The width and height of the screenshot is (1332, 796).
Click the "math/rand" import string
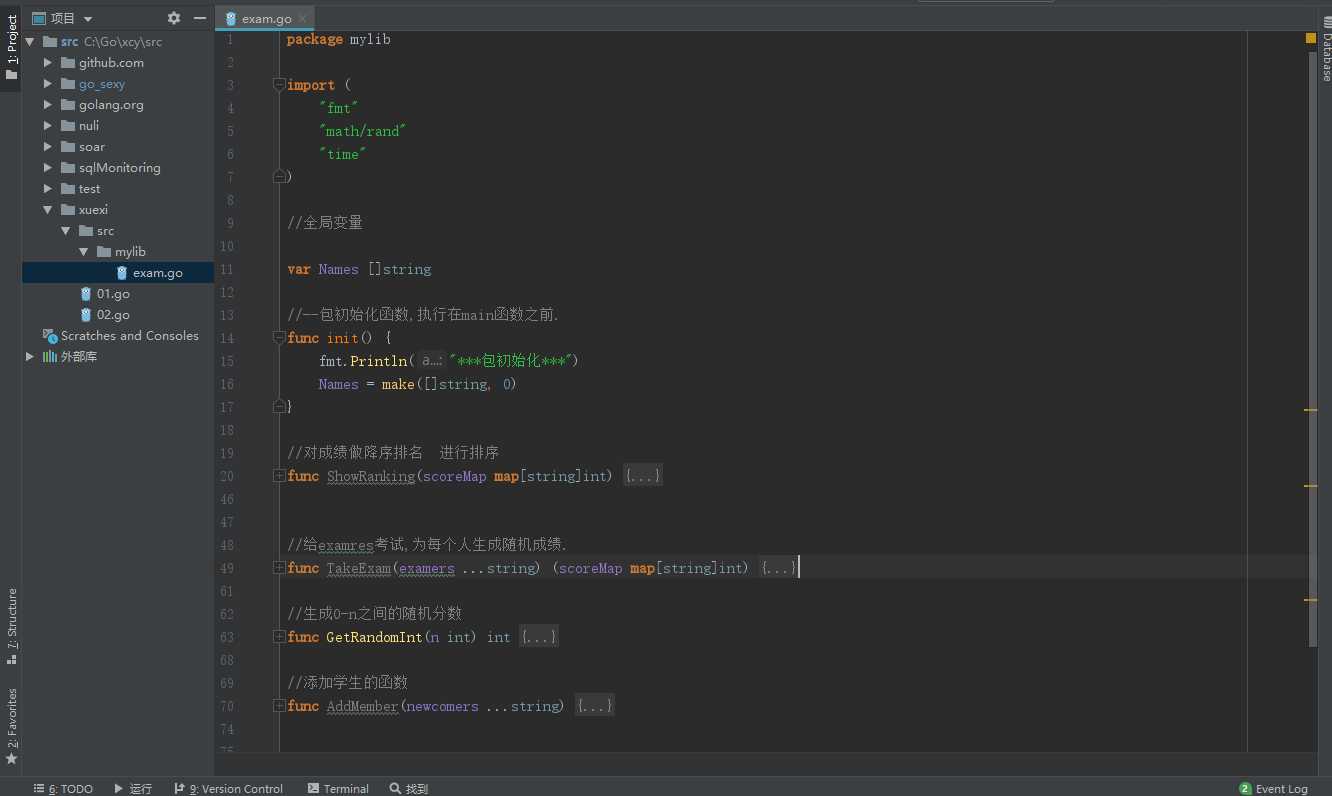point(362,131)
